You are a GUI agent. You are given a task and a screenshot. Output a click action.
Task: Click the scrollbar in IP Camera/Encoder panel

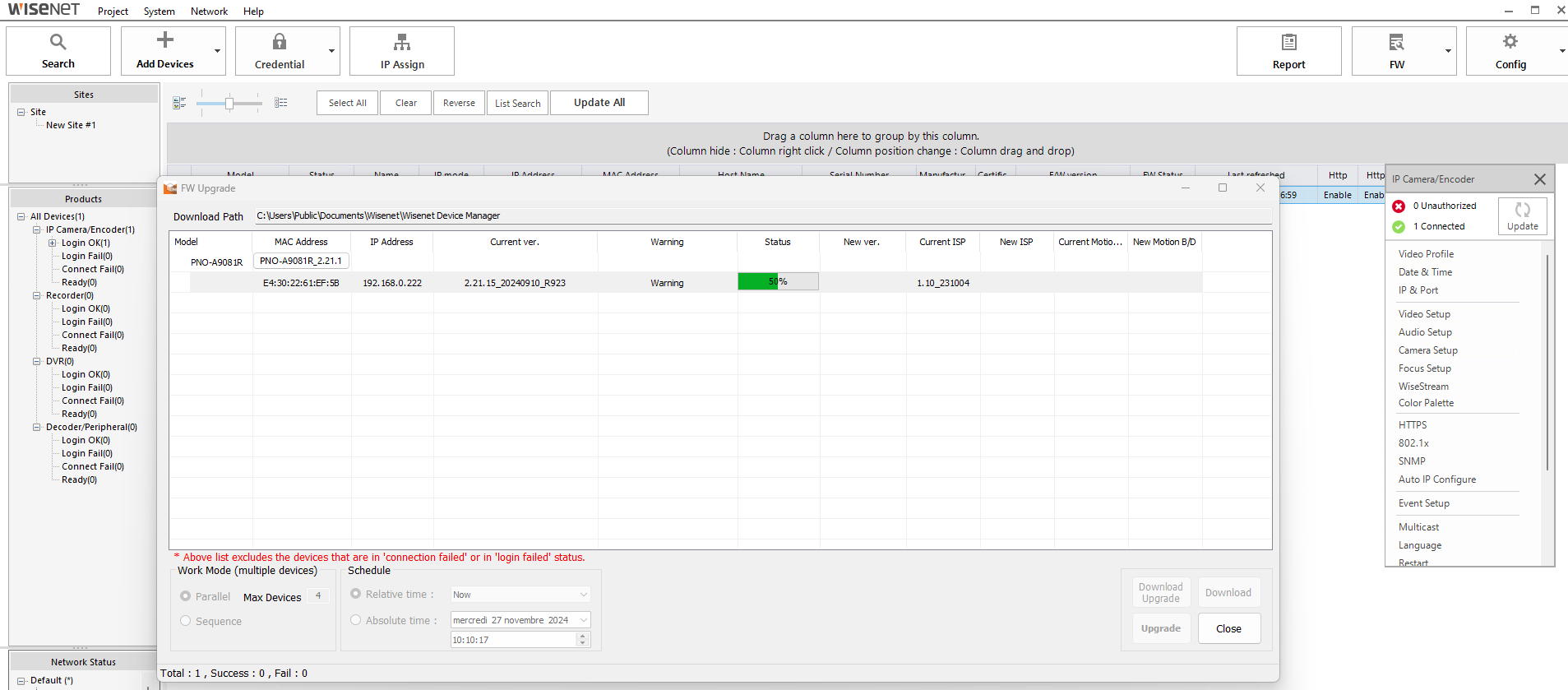(x=1547, y=362)
